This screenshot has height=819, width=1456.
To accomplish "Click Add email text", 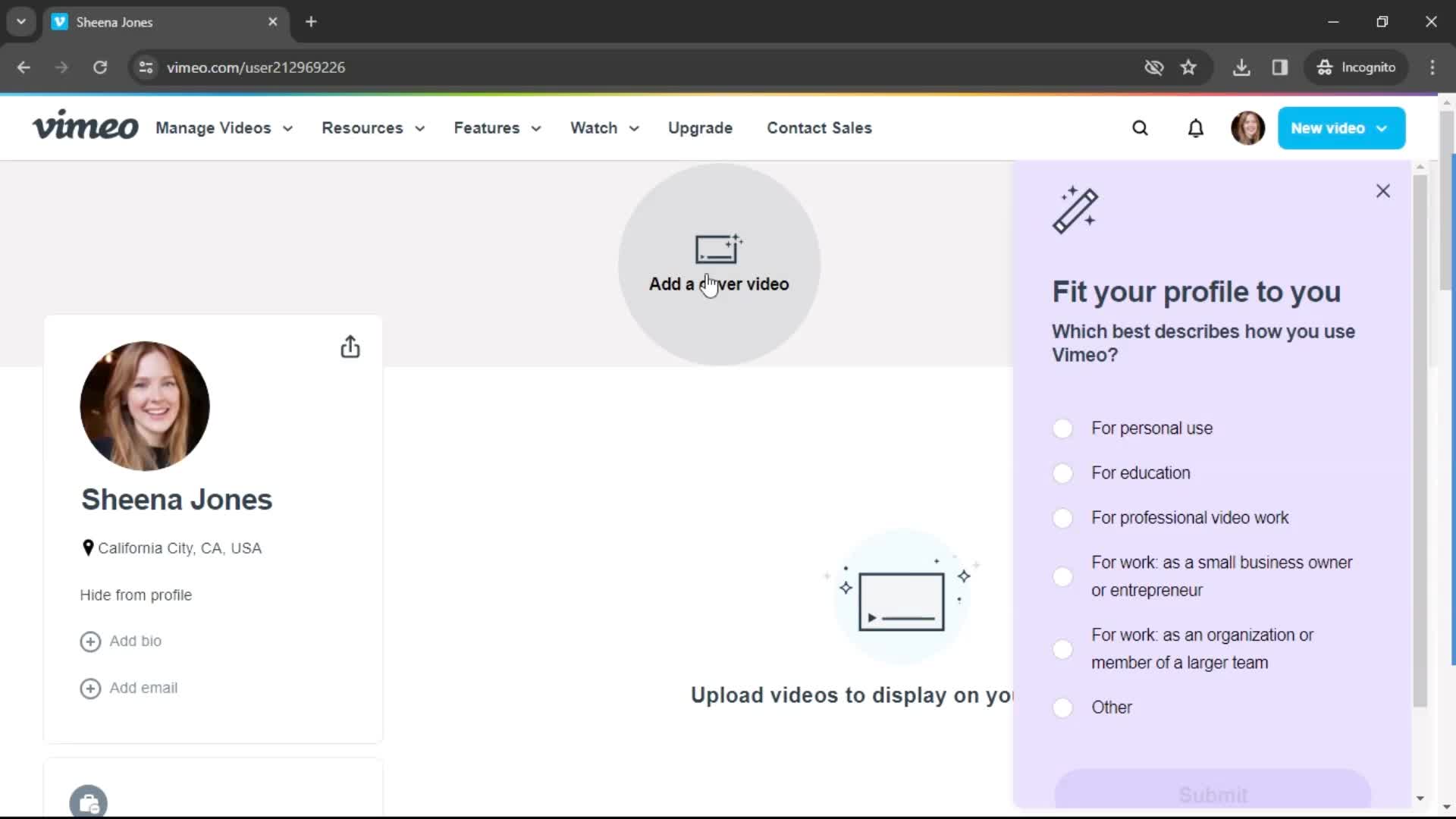I will [x=143, y=688].
